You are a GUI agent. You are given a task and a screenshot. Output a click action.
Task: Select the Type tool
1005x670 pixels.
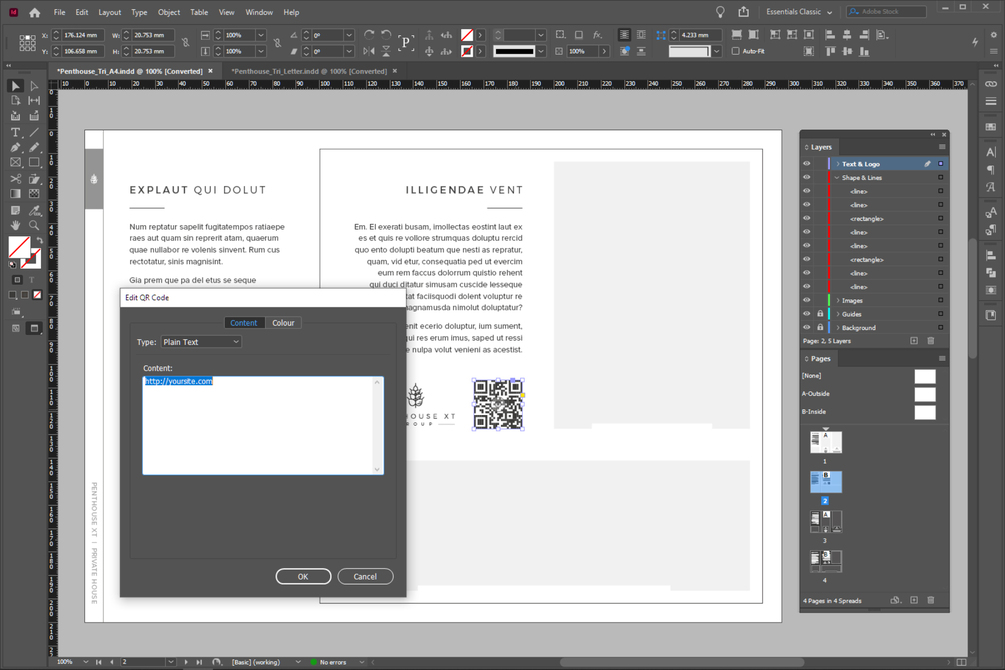click(15, 132)
